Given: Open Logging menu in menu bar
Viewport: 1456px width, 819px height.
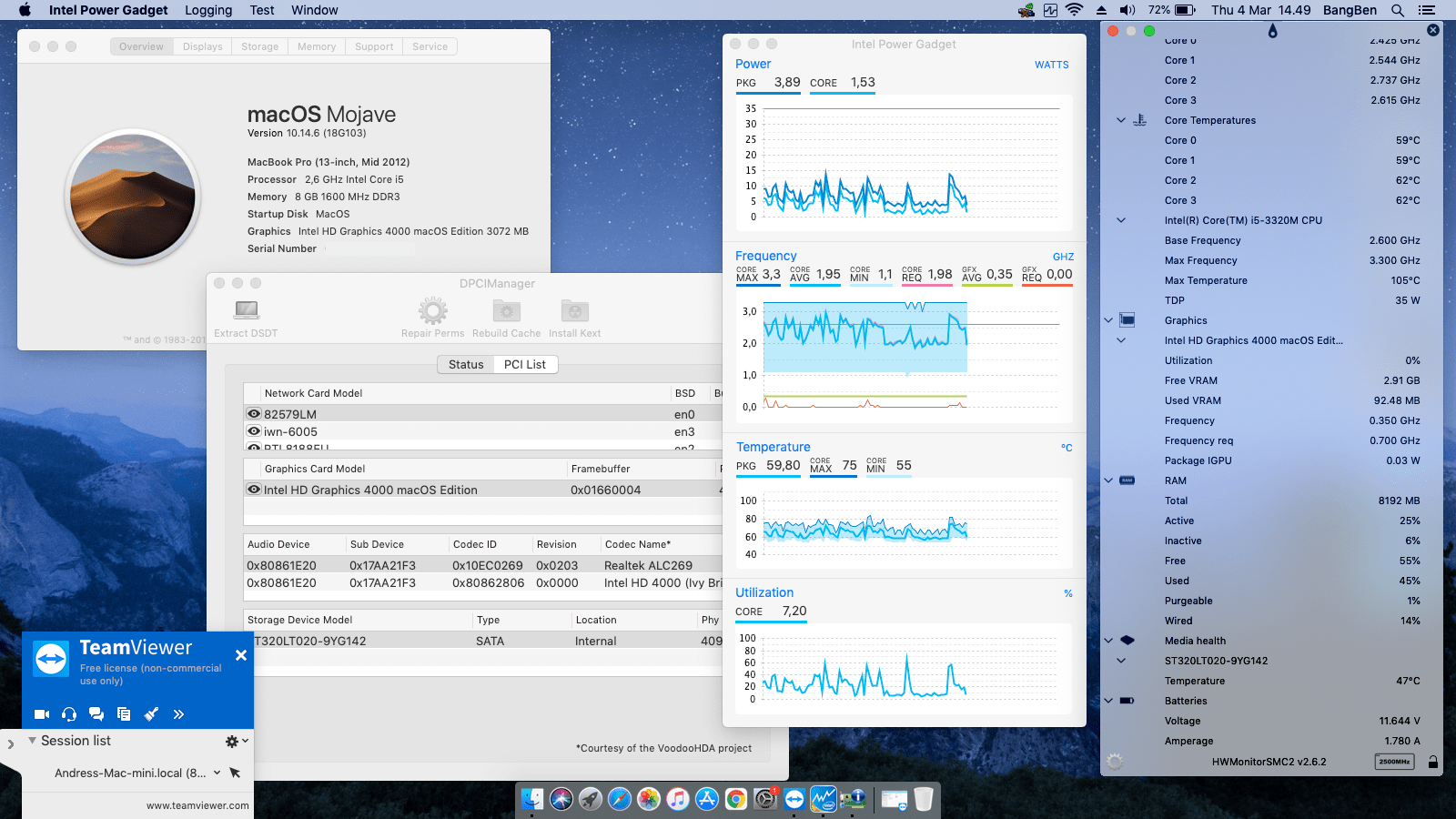Looking at the screenshot, I should 208,10.
